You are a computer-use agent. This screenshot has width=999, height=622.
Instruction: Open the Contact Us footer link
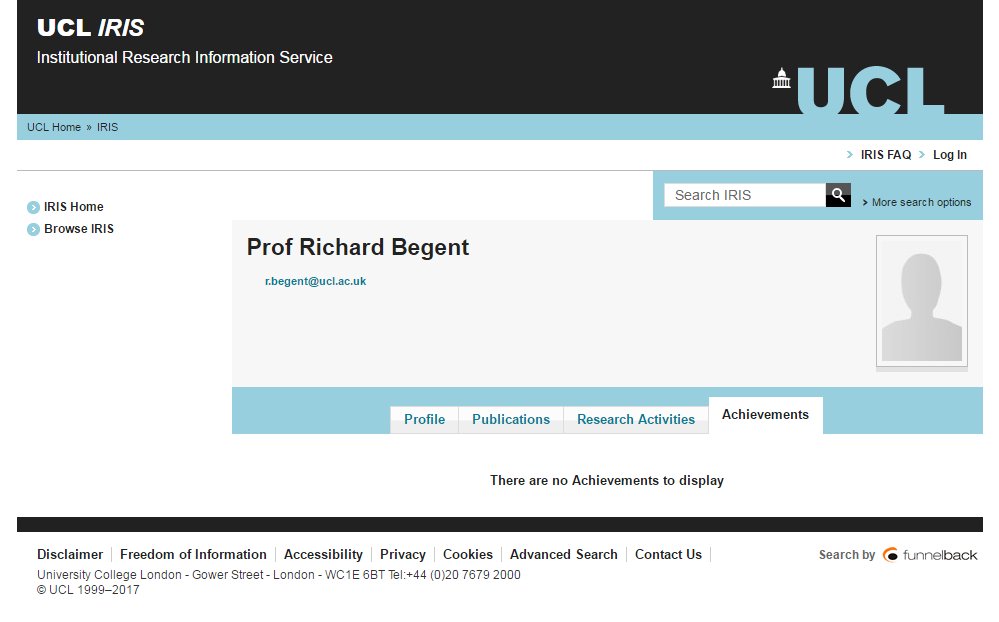click(x=668, y=554)
